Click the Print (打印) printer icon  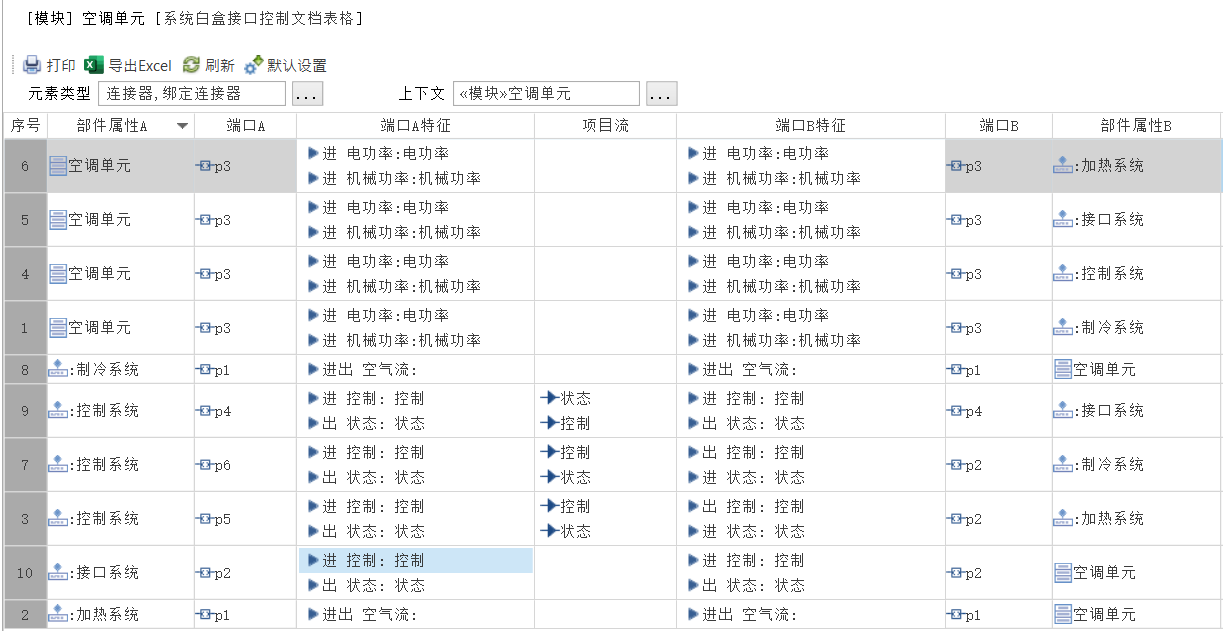pyautogui.click(x=32, y=66)
